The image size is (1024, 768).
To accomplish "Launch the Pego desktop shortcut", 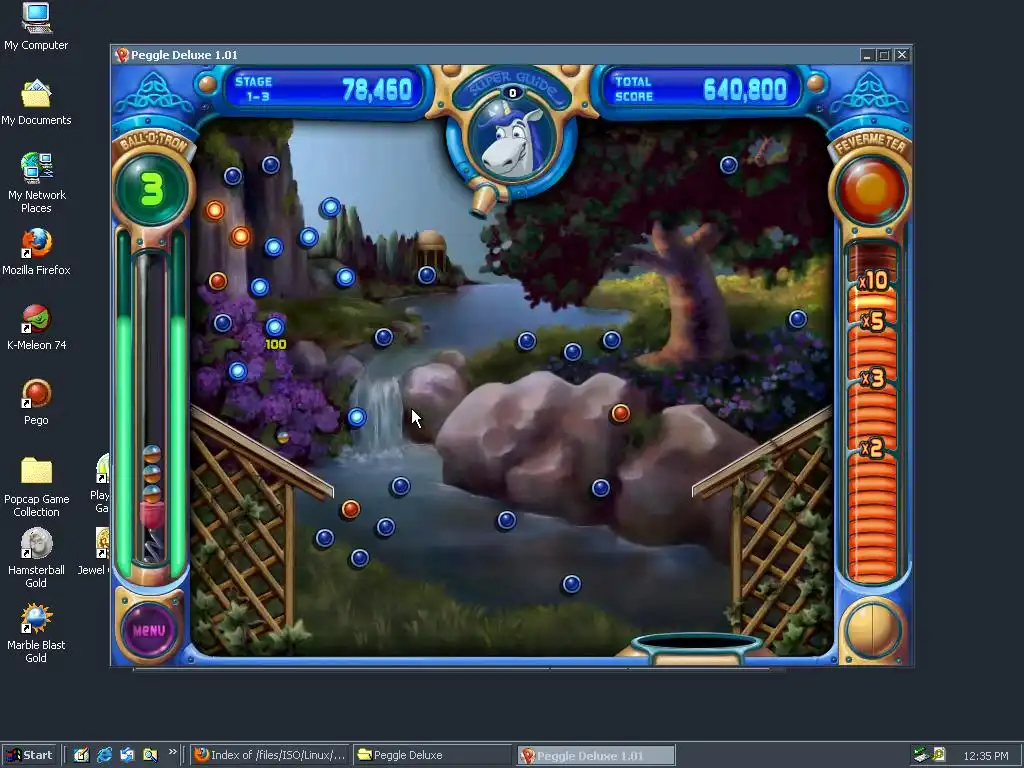I will coord(36,402).
